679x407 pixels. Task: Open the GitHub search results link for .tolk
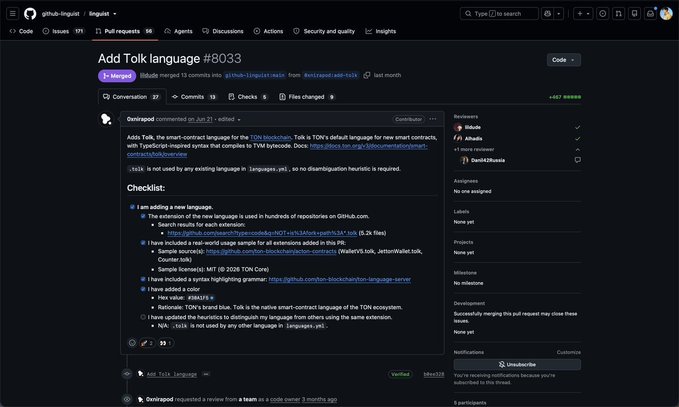(262, 233)
